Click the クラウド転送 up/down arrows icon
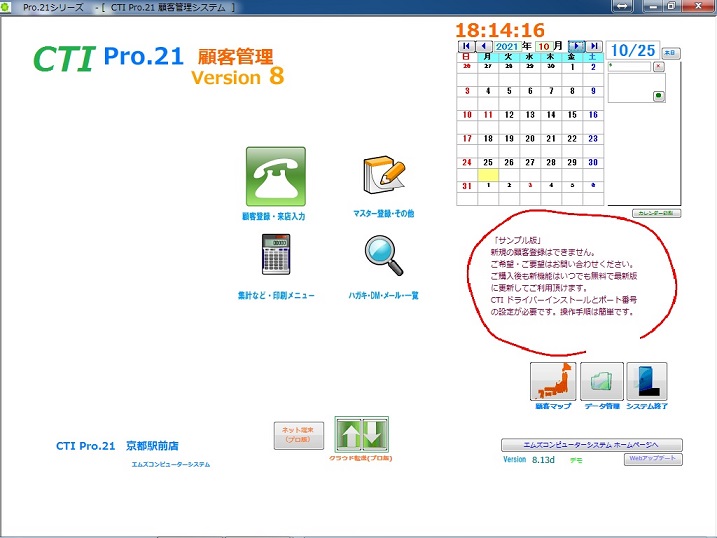The width and height of the screenshot is (717, 538). (362, 434)
